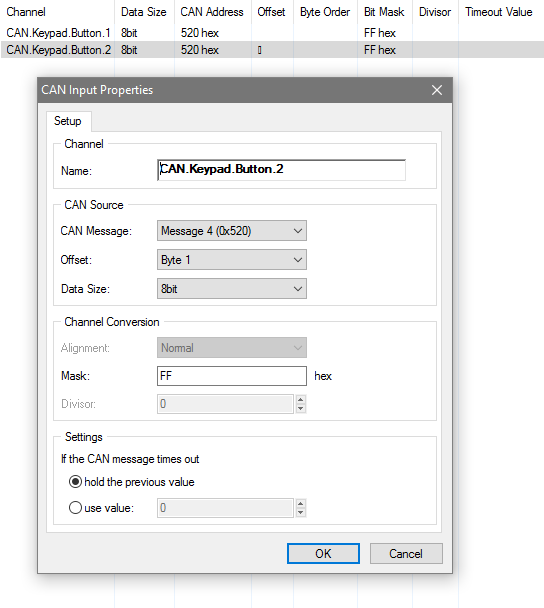Open the Data Size 8bit dropdown

(x=232, y=289)
